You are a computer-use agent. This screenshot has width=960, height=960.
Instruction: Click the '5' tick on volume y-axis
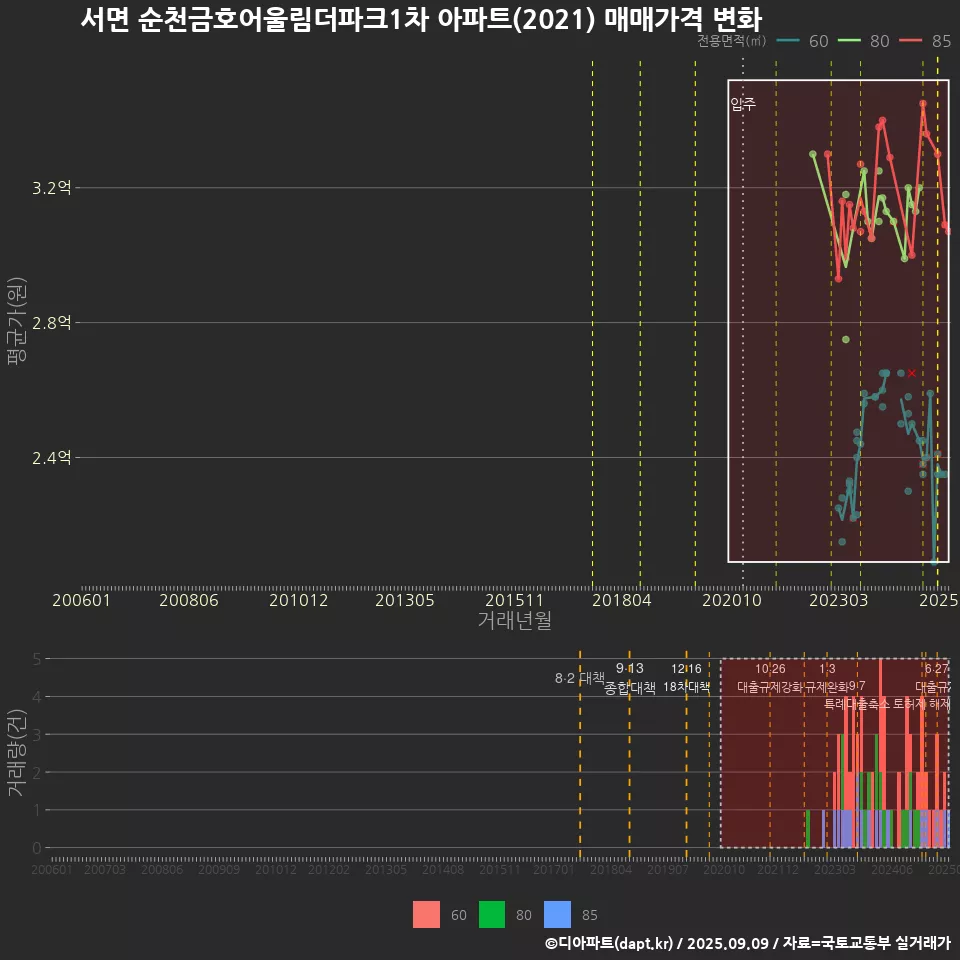(37, 659)
